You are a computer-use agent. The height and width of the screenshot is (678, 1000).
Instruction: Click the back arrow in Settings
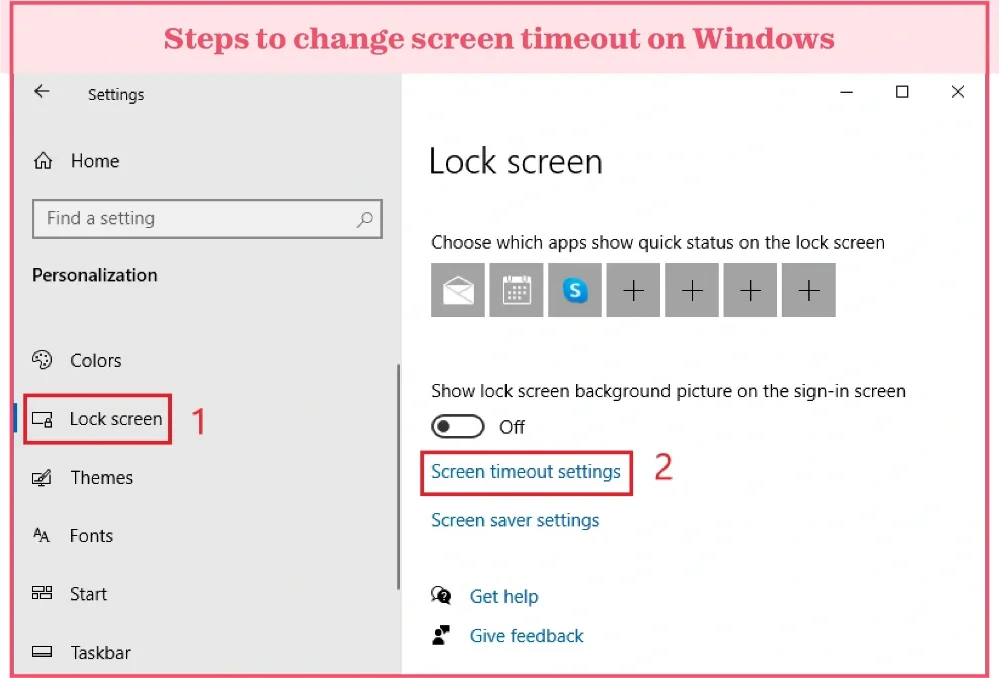click(41, 91)
